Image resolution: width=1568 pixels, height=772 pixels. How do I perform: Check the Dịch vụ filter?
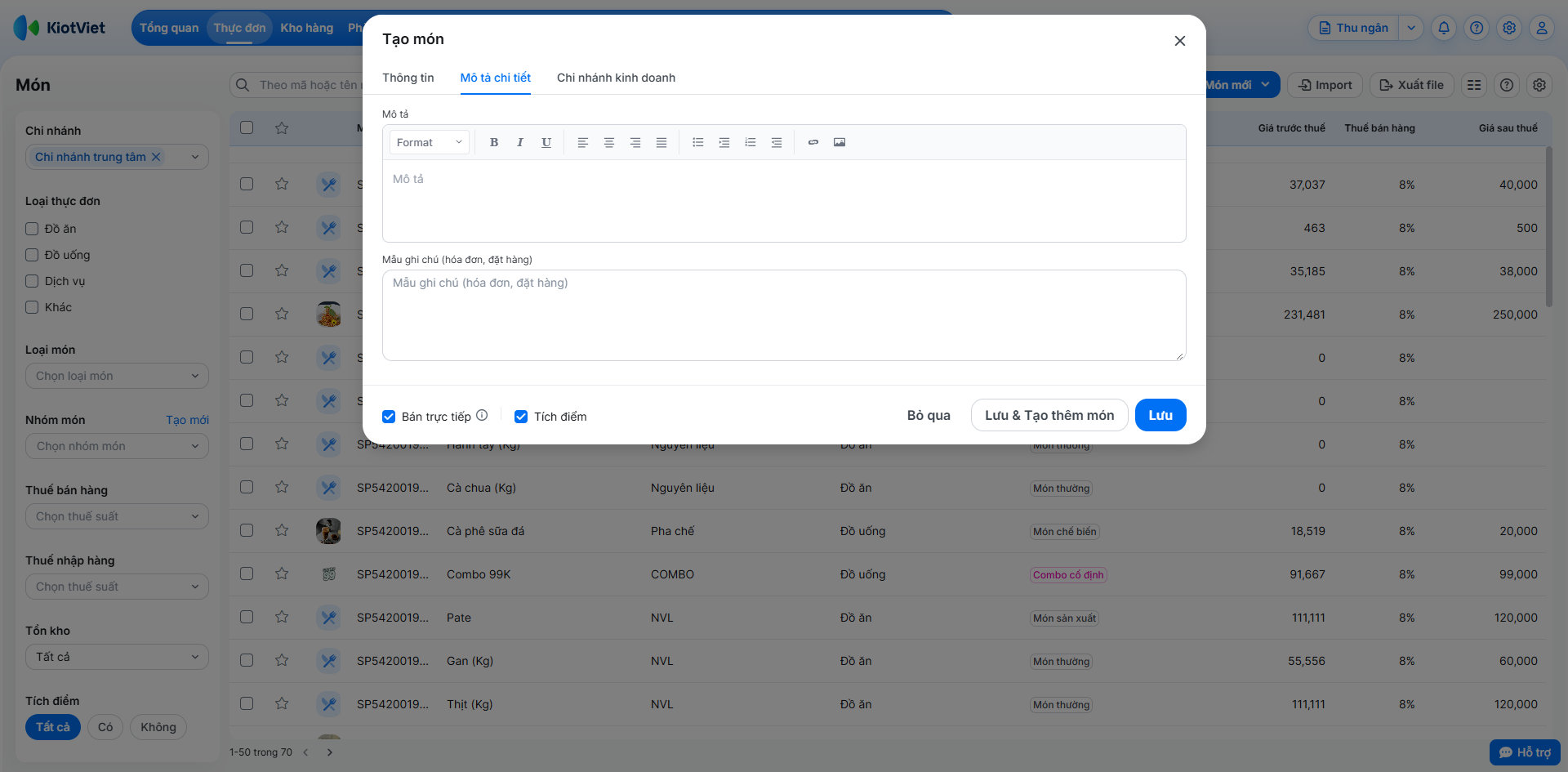click(x=32, y=281)
